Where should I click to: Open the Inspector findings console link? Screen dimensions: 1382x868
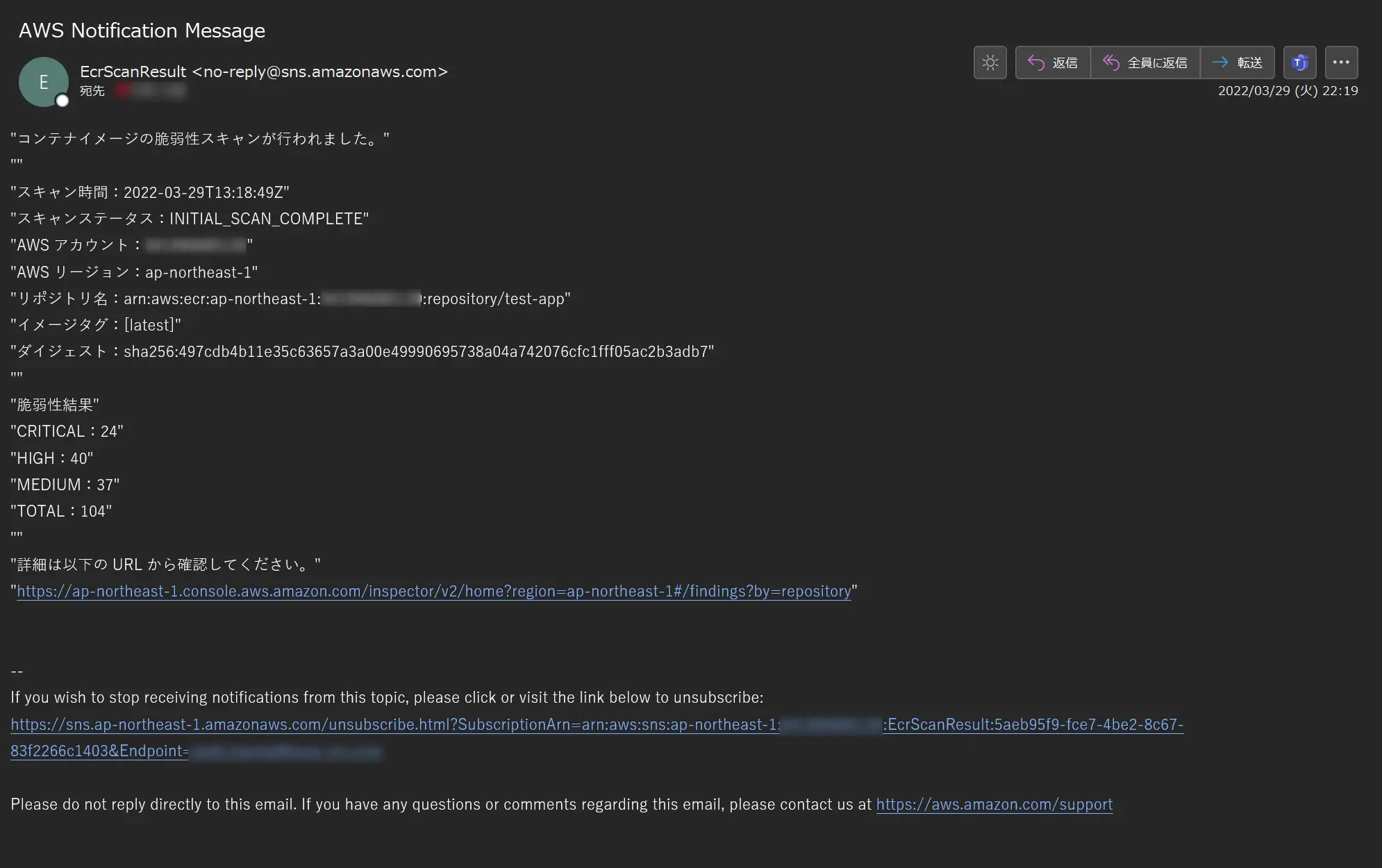pos(434,591)
